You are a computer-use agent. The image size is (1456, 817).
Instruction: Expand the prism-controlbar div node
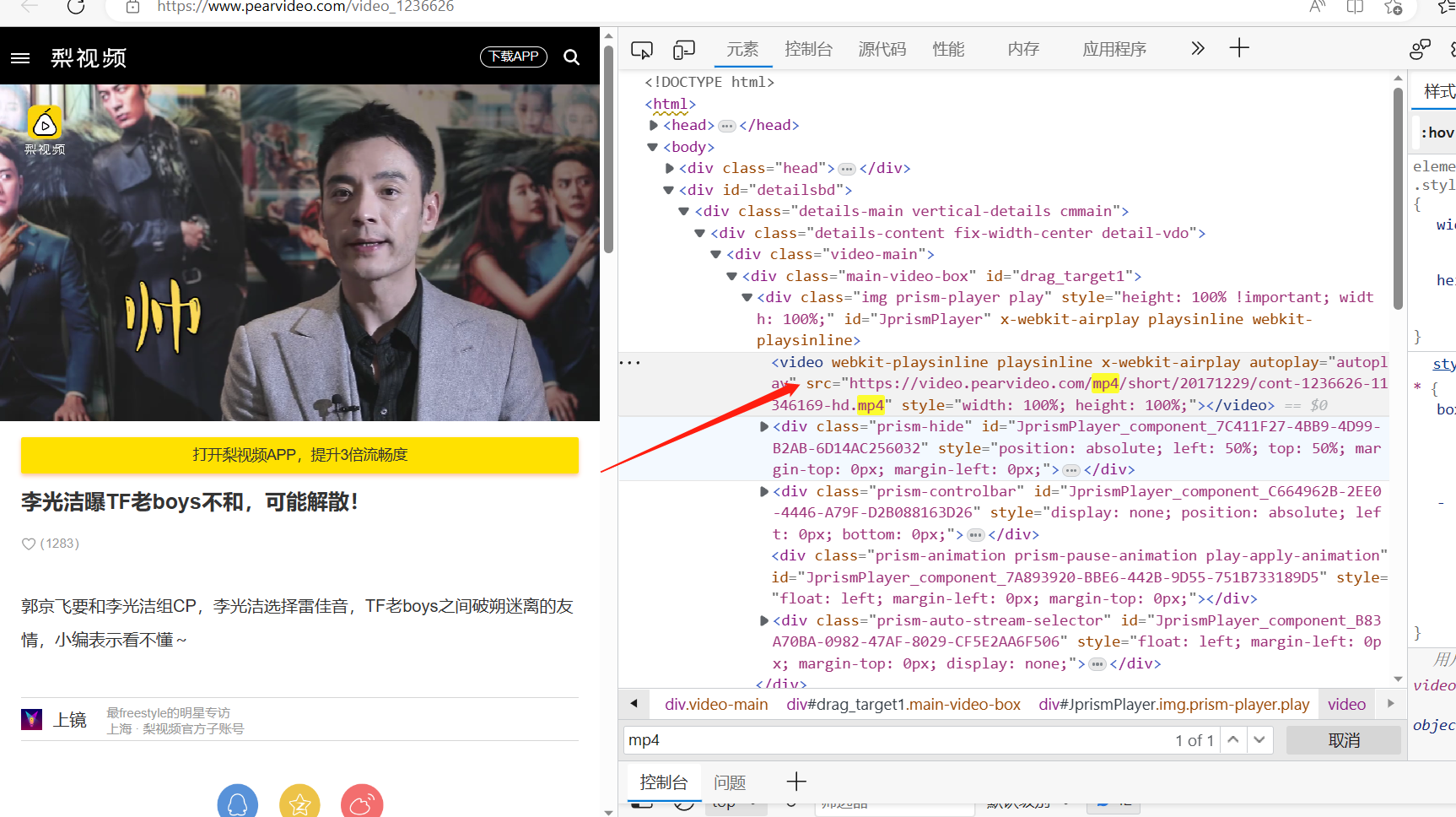coord(764,491)
